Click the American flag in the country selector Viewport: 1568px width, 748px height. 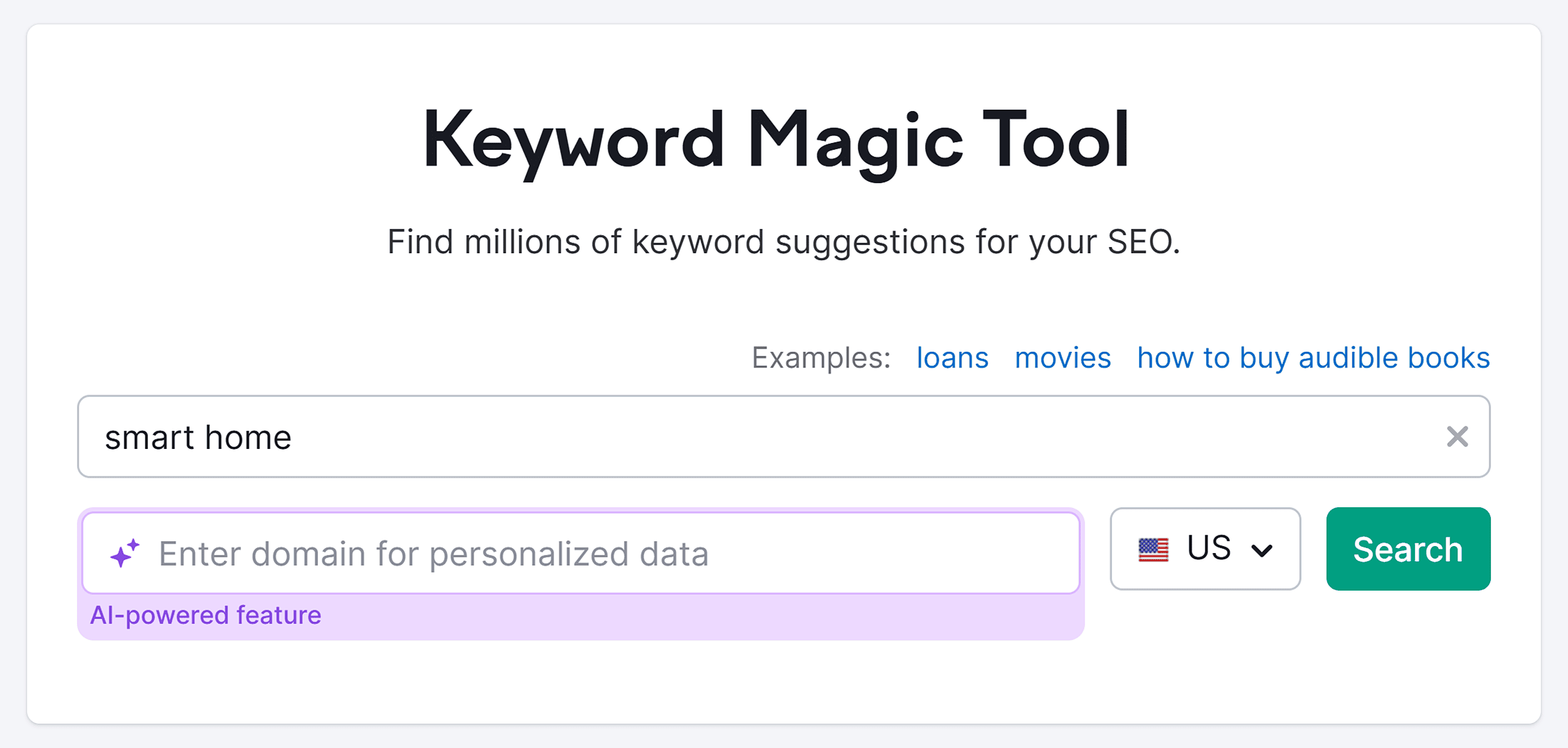(x=1154, y=548)
